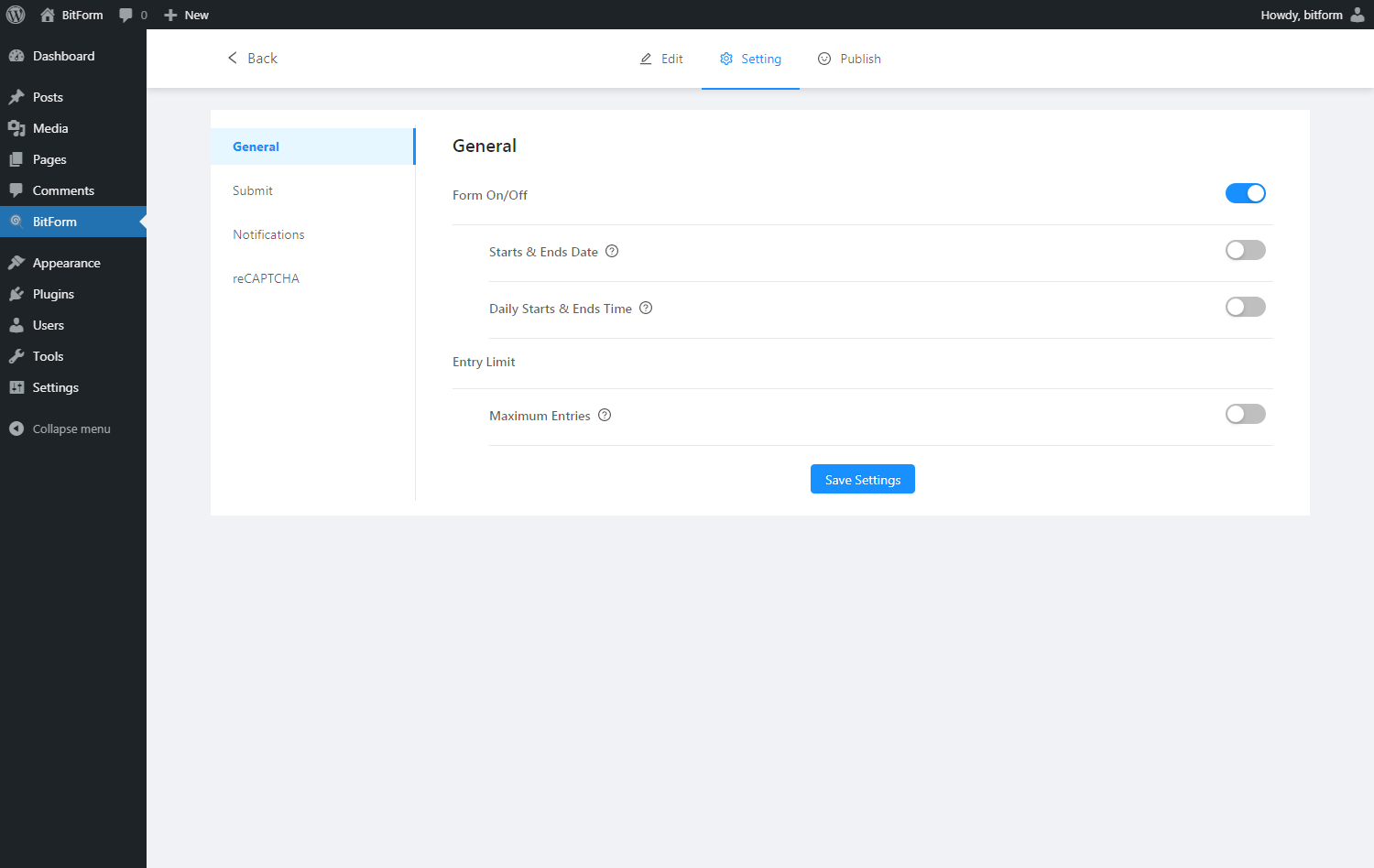
Task: Click the Tools wrench icon
Action: click(16, 356)
